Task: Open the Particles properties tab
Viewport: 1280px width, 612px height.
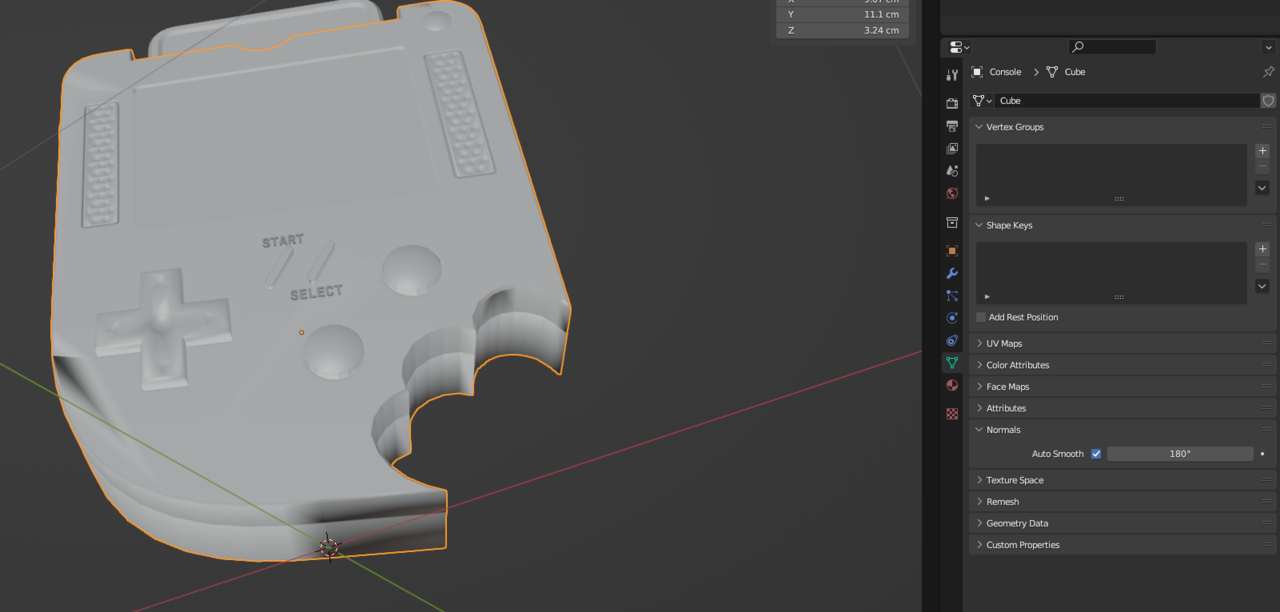Action: coord(952,296)
